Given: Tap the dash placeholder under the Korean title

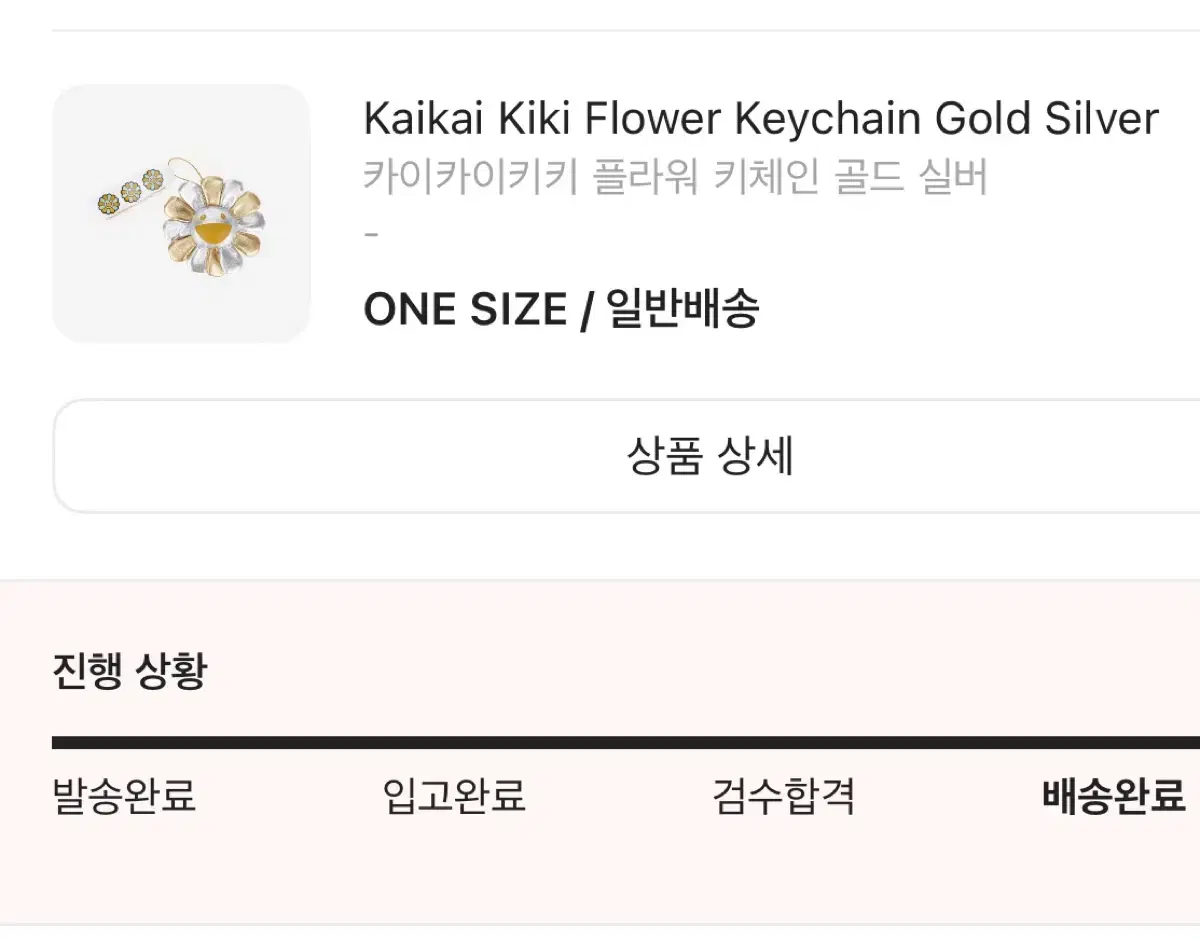Looking at the screenshot, I should [x=370, y=232].
